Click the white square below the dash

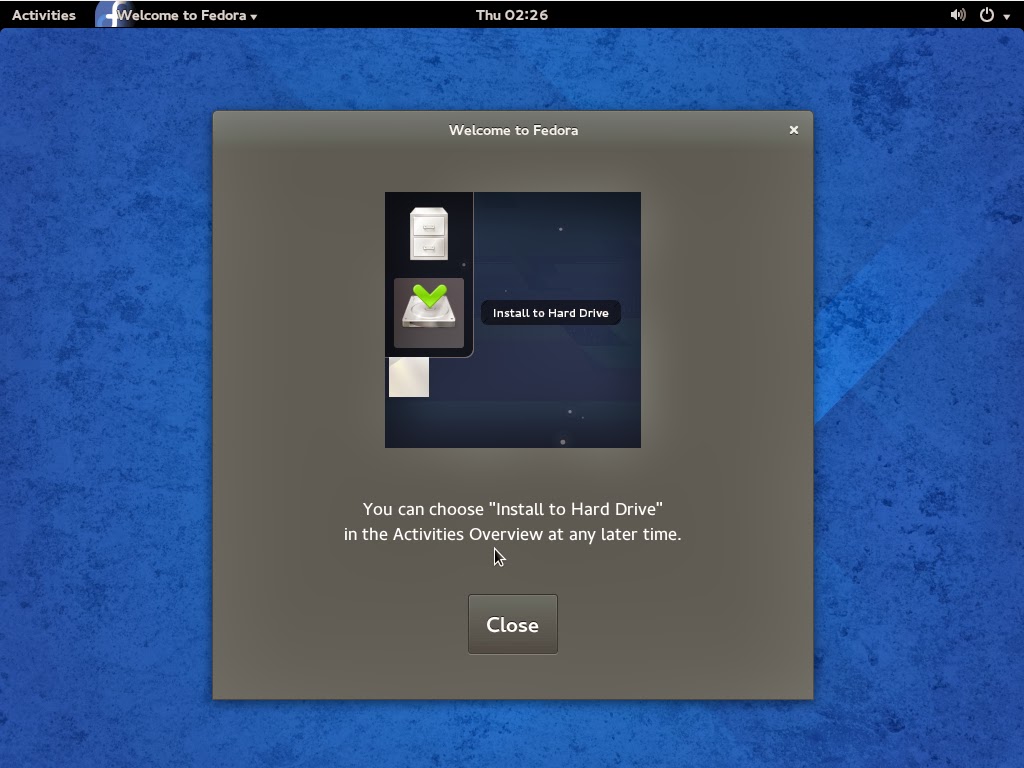click(x=409, y=377)
